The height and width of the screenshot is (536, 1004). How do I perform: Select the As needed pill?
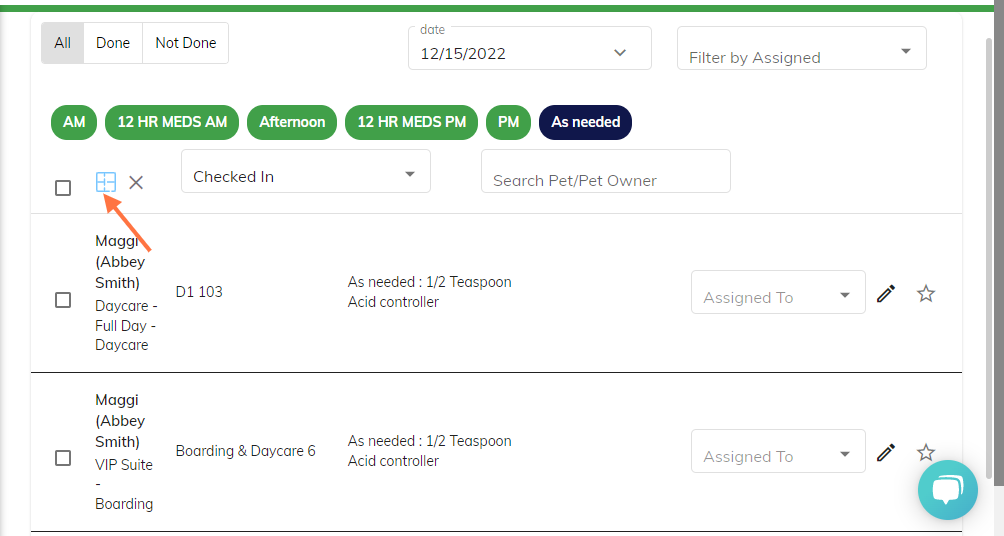(x=585, y=122)
